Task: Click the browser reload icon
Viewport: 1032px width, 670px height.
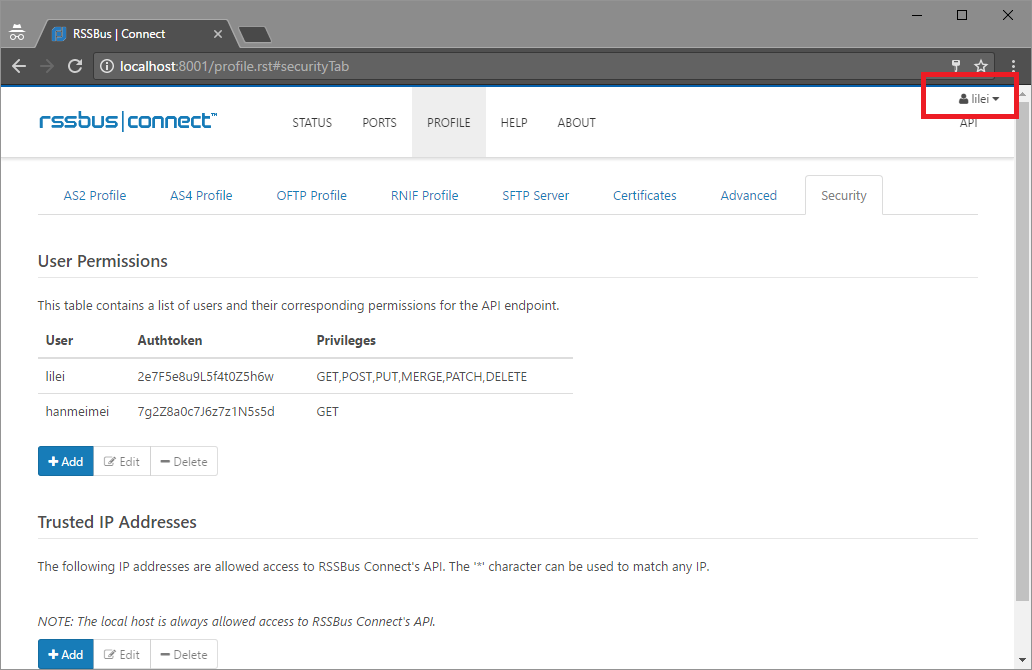Action: [74, 66]
